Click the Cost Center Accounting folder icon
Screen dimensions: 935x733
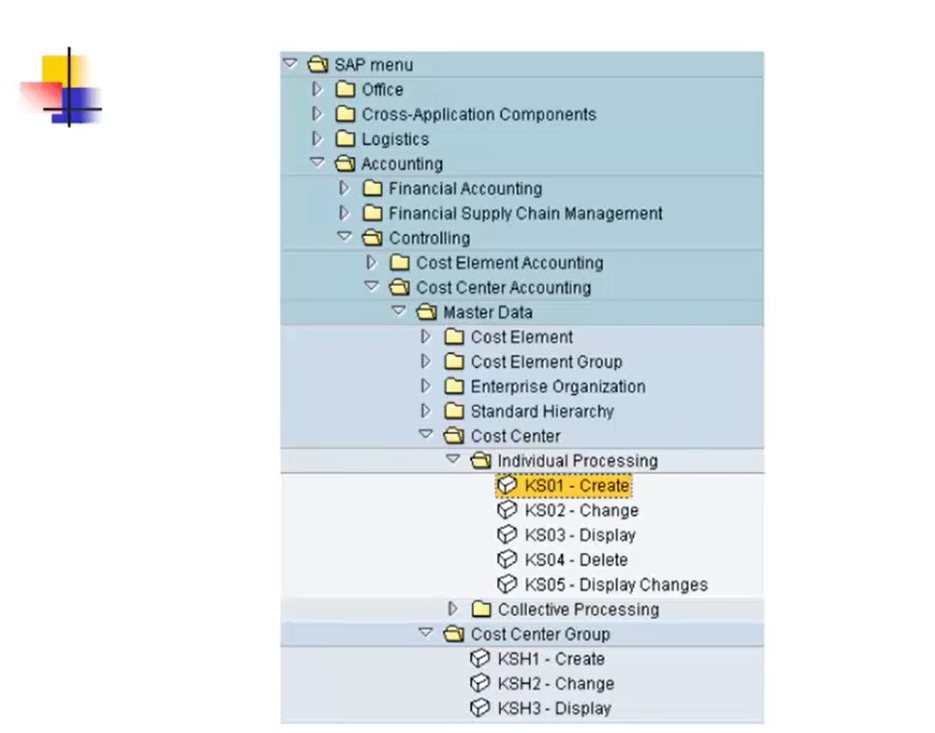399,287
